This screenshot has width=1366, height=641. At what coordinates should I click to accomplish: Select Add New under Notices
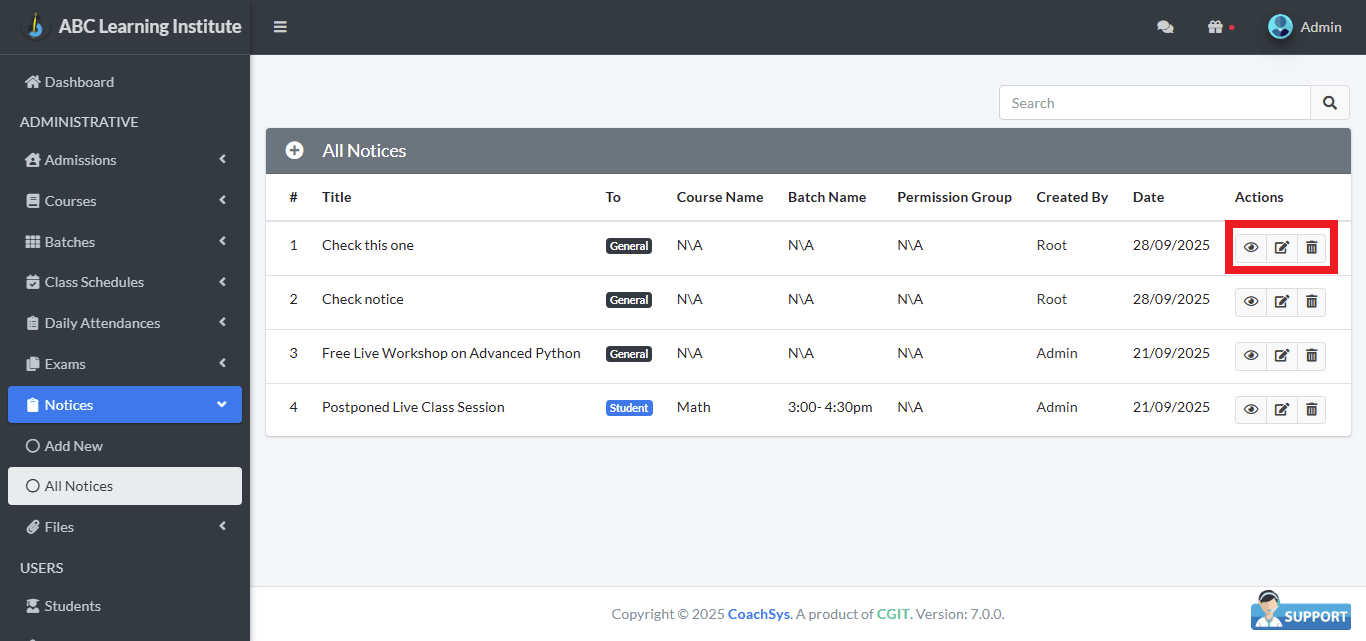point(73,446)
